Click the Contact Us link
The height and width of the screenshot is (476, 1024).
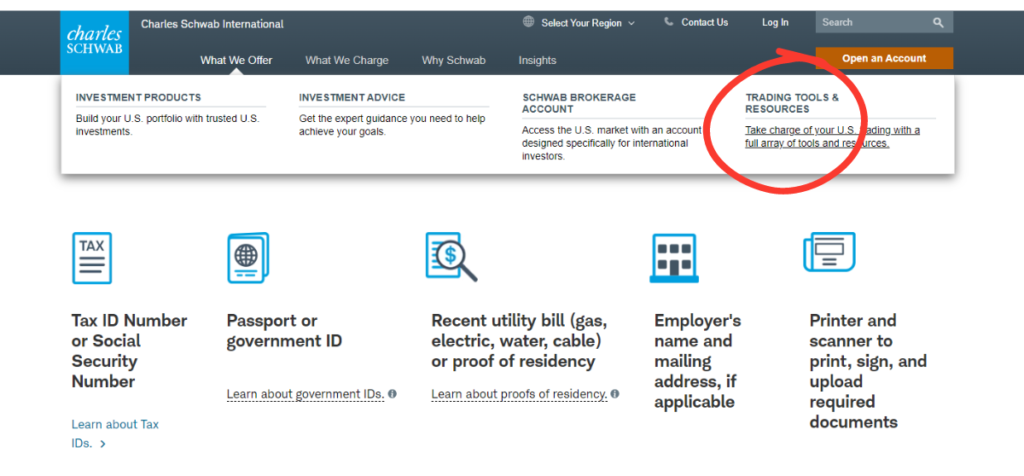pos(704,22)
